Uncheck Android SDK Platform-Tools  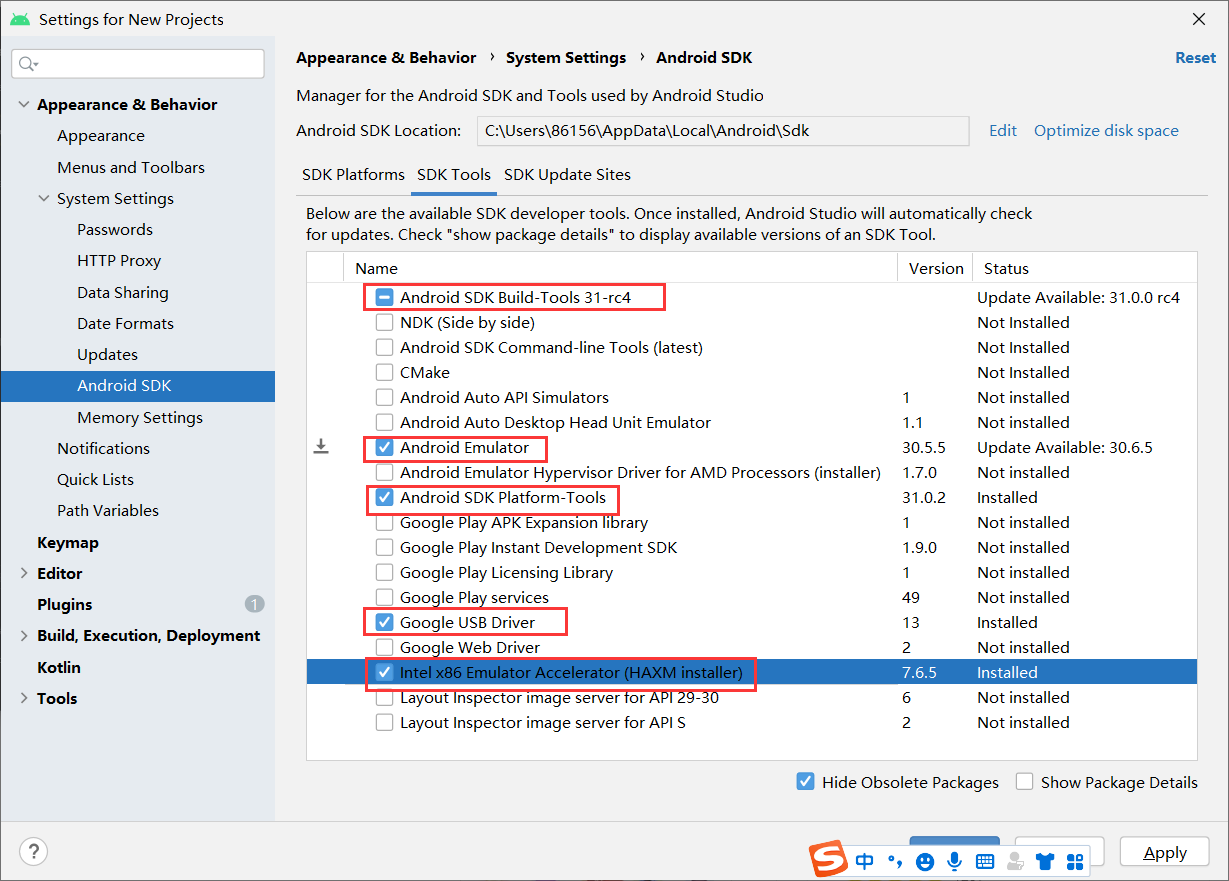384,497
